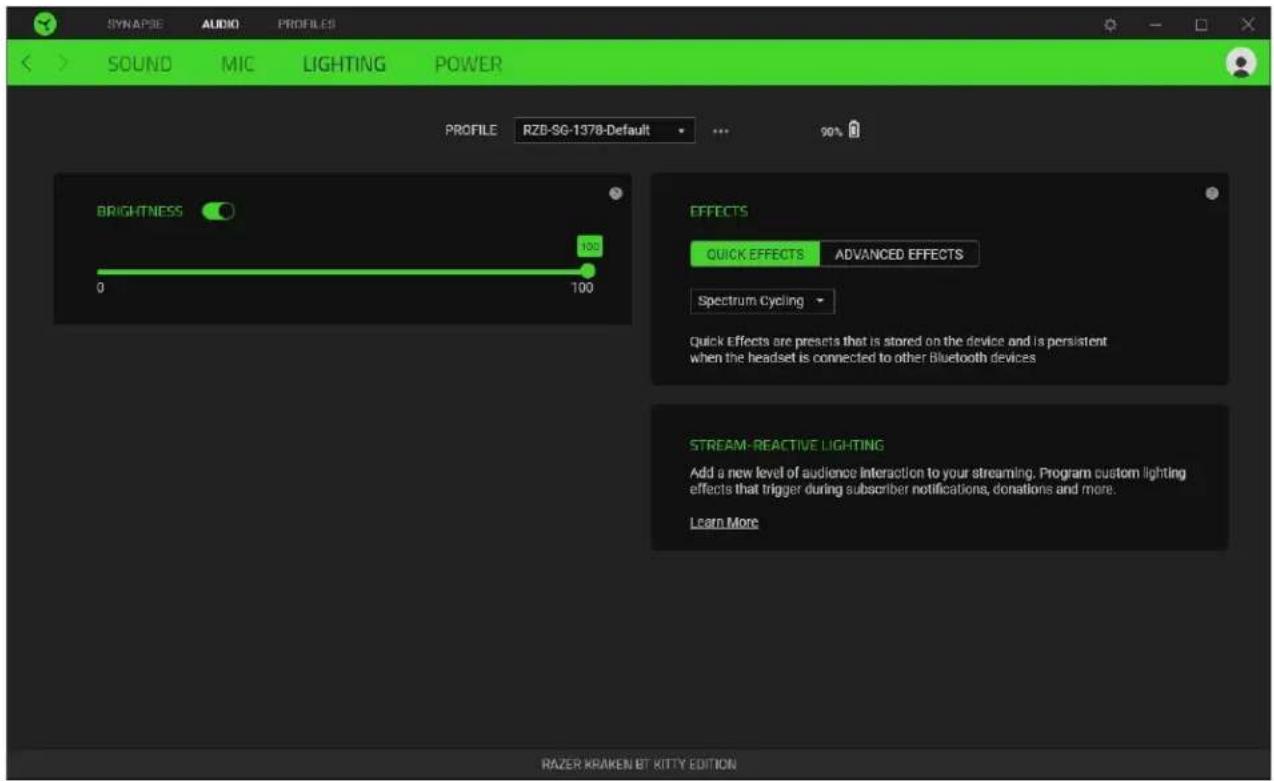Maximize the Synapse window
Viewport: 1274px width, 781px height.
[x=1201, y=24]
